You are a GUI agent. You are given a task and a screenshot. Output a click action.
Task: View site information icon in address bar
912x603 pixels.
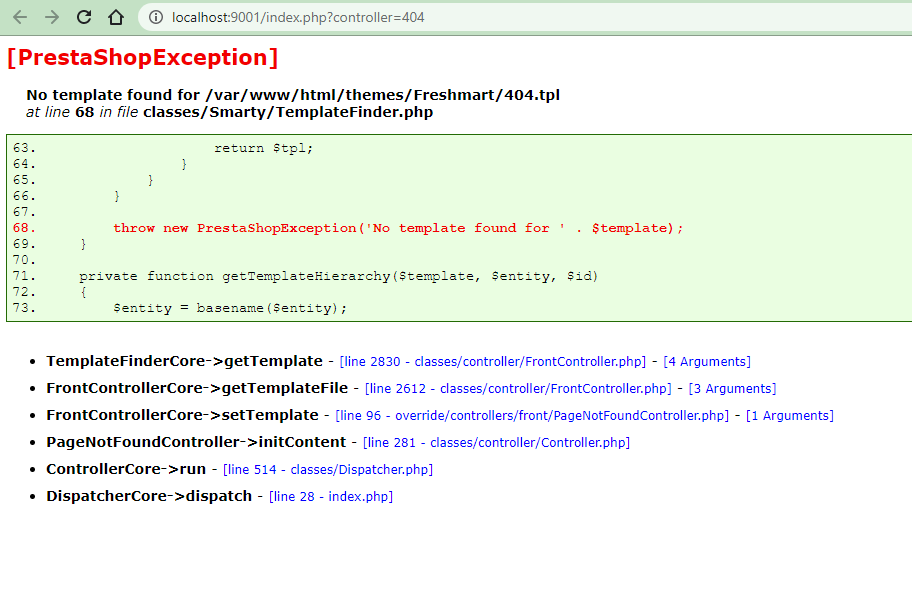[x=156, y=17]
